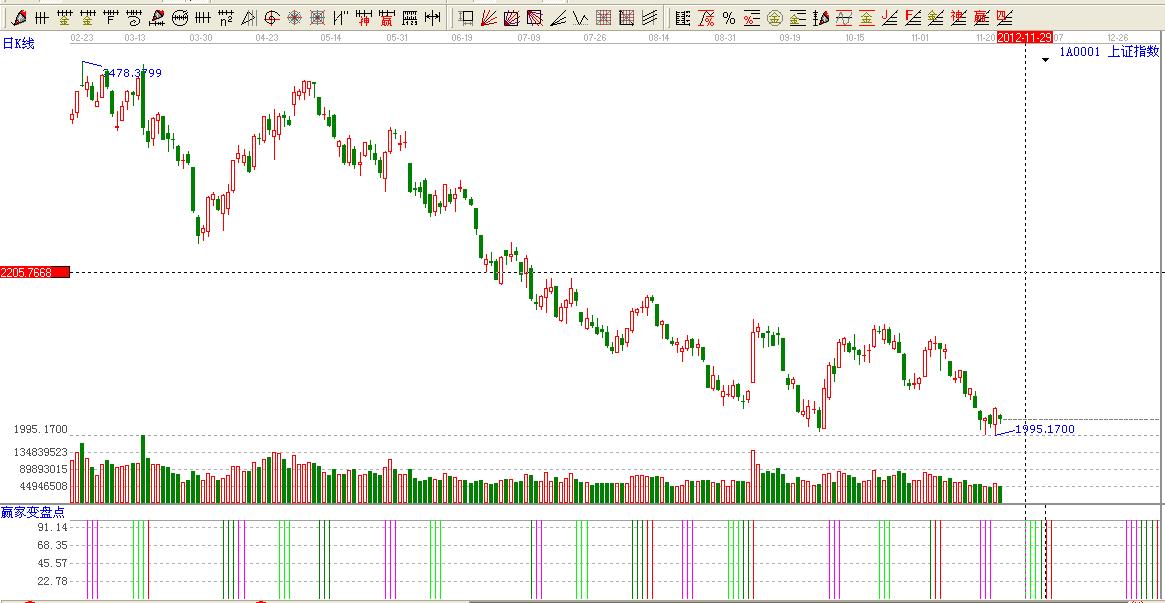Choose the red fan lines tool
The height and width of the screenshot is (603, 1165).
(x=489, y=17)
